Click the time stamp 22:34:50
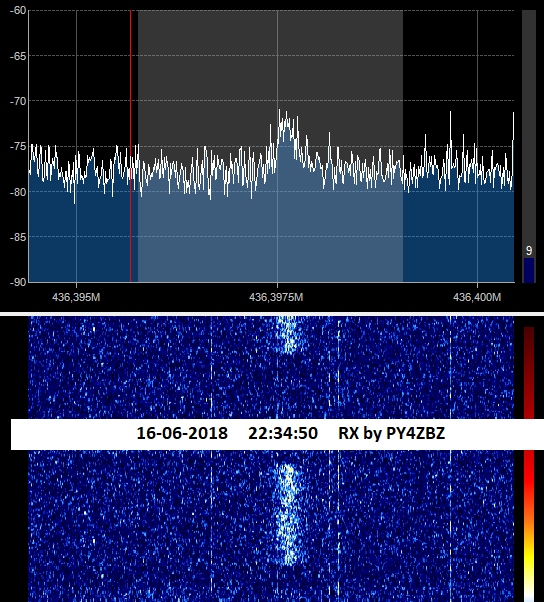The height and width of the screenshot is (602, 544). point(283,433)
